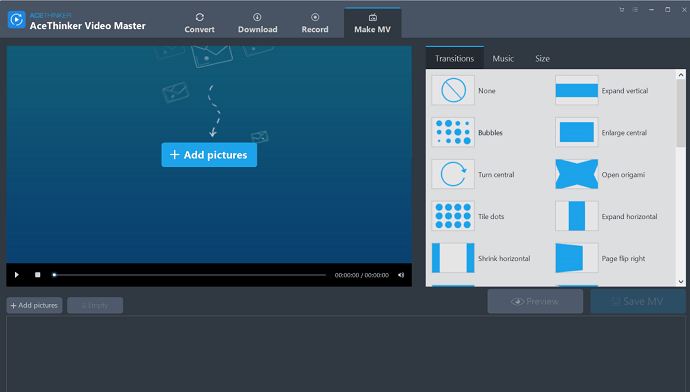
Task: Select the Expand vertical transition icon
Action: pos(576,90)
